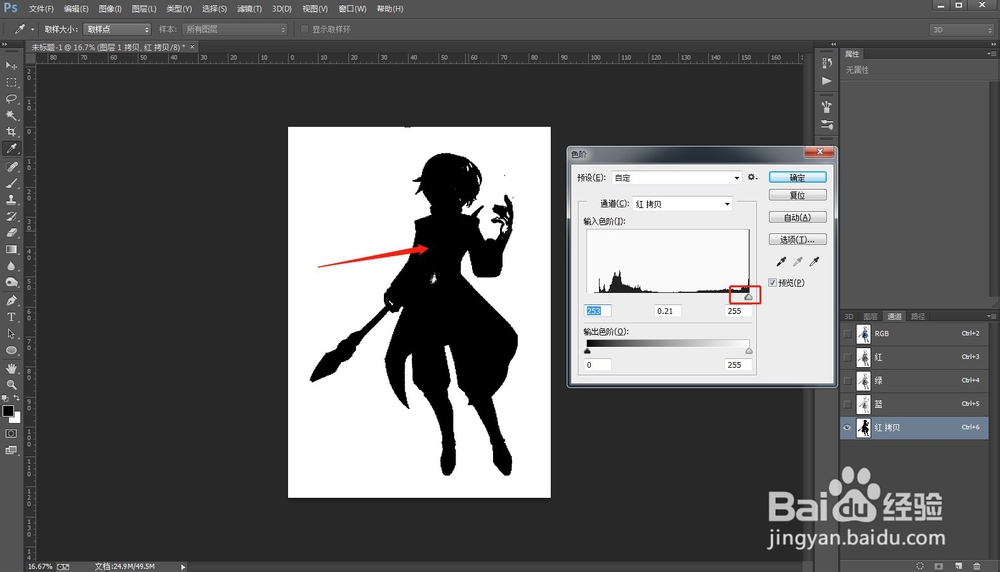Switch to the 路径 panel tab

click(918, 316)
